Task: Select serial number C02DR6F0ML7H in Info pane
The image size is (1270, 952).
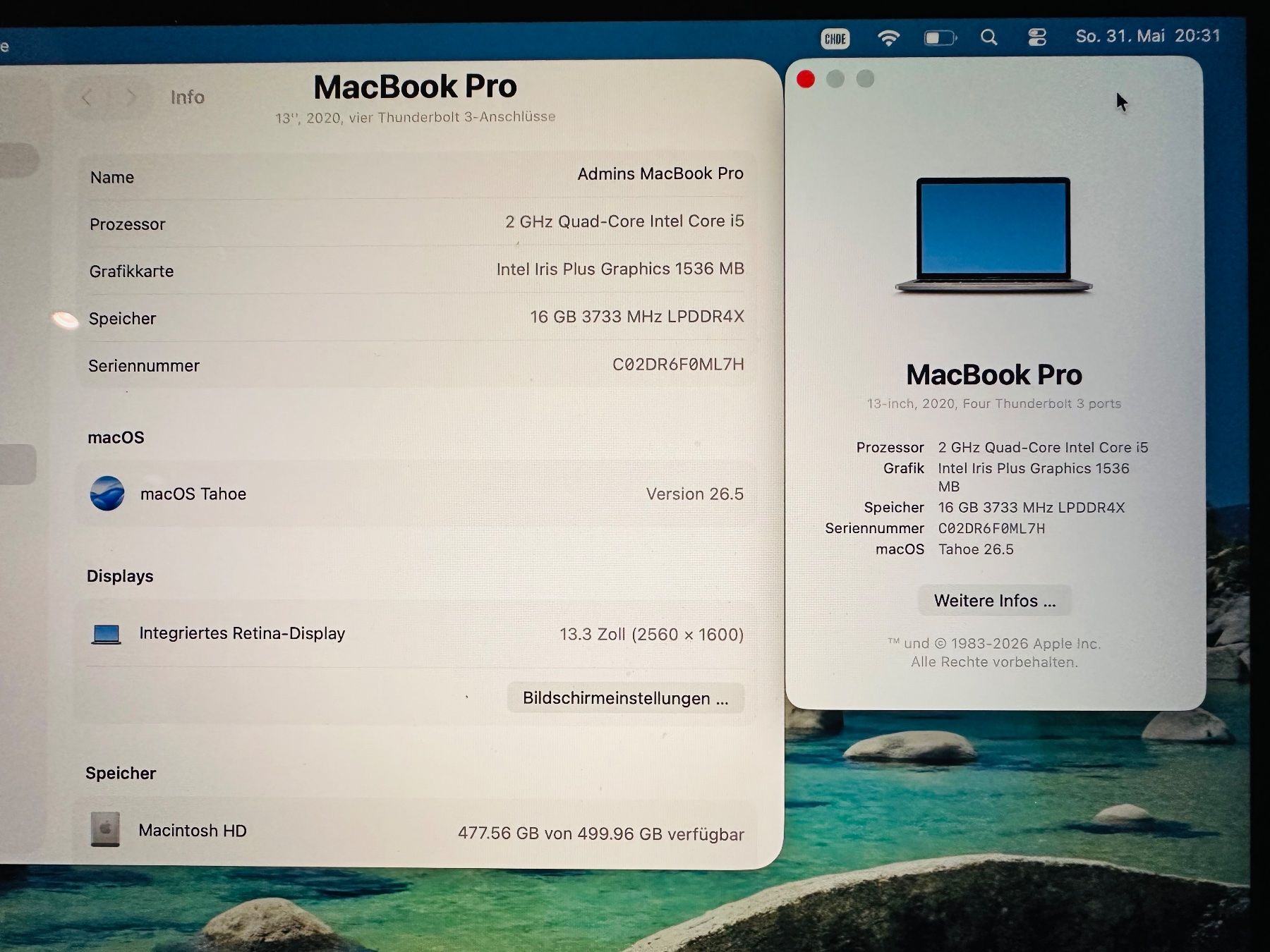Action: pyautogui.click(x=678, y=364)
